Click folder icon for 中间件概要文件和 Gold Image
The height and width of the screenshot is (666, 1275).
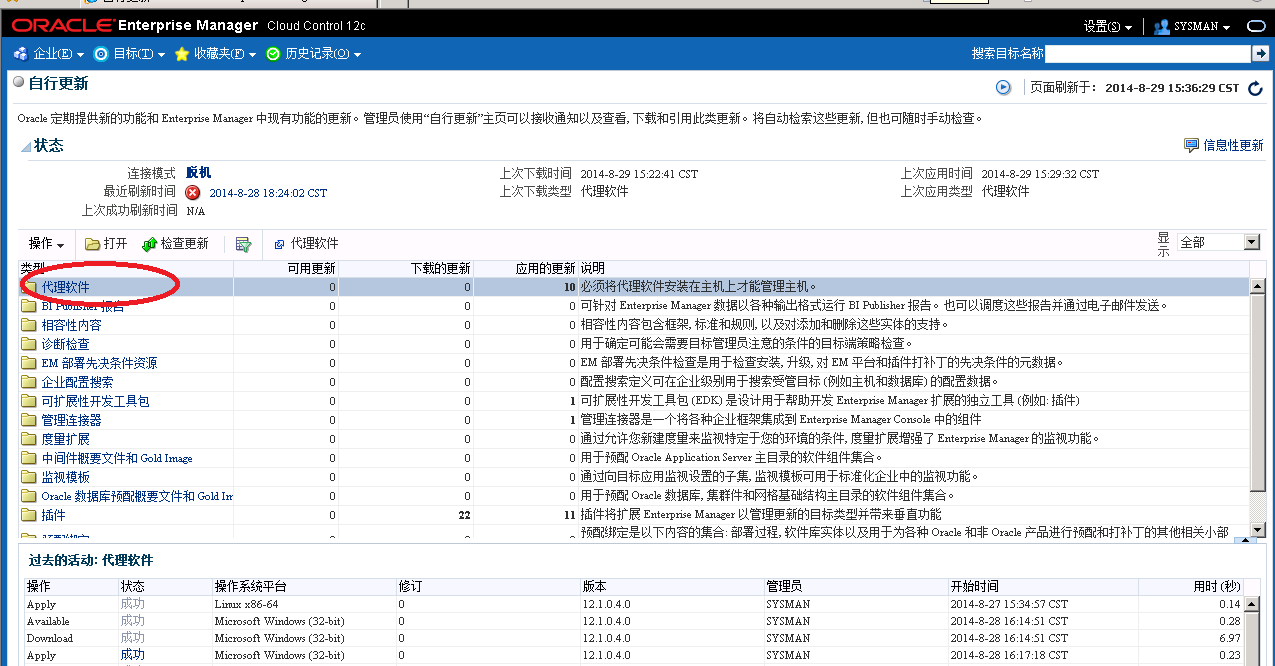pyautogui.click(x=30, y=458)
